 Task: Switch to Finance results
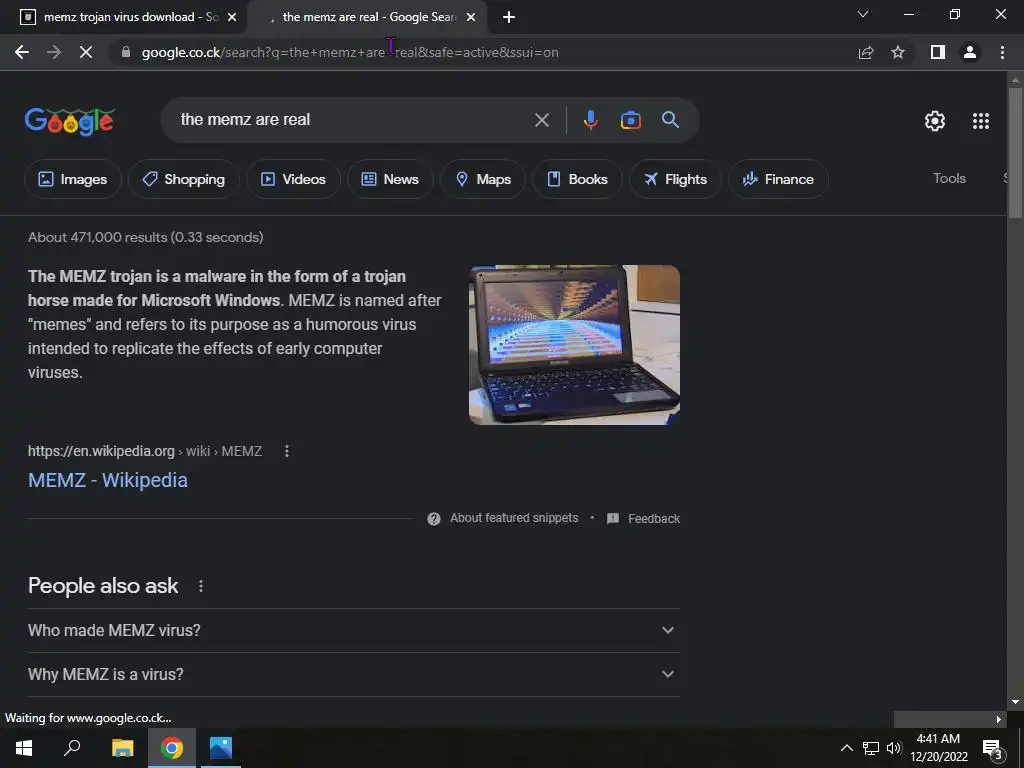pos(778,179)
